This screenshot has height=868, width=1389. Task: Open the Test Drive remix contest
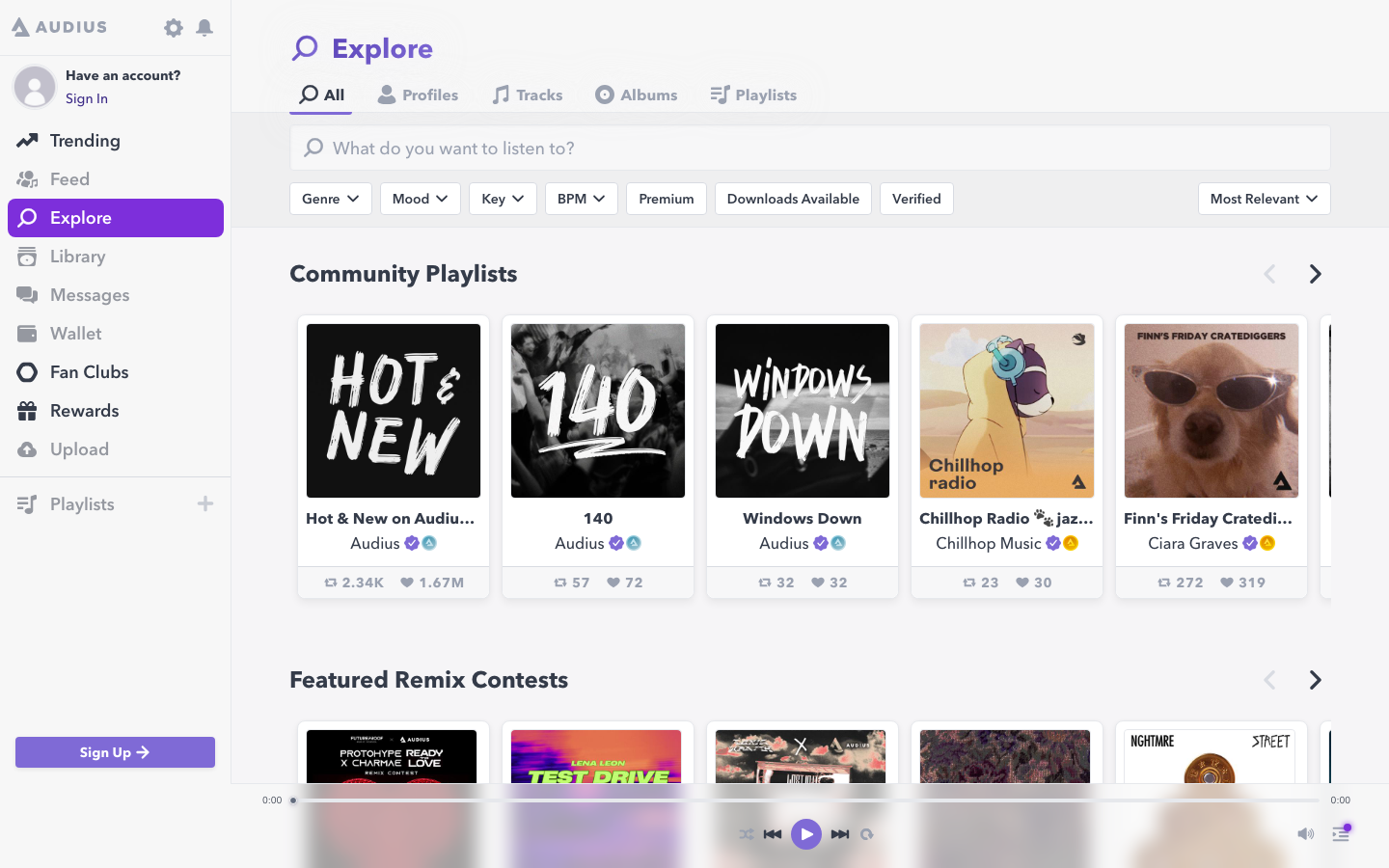click(596, 756)
